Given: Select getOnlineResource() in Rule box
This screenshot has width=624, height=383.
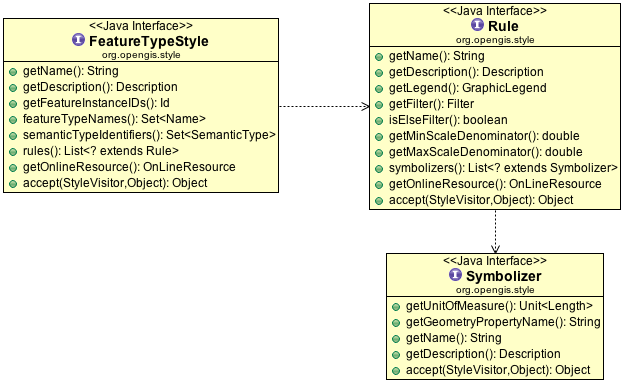Looking at the screenshot, I should (495, 184).
